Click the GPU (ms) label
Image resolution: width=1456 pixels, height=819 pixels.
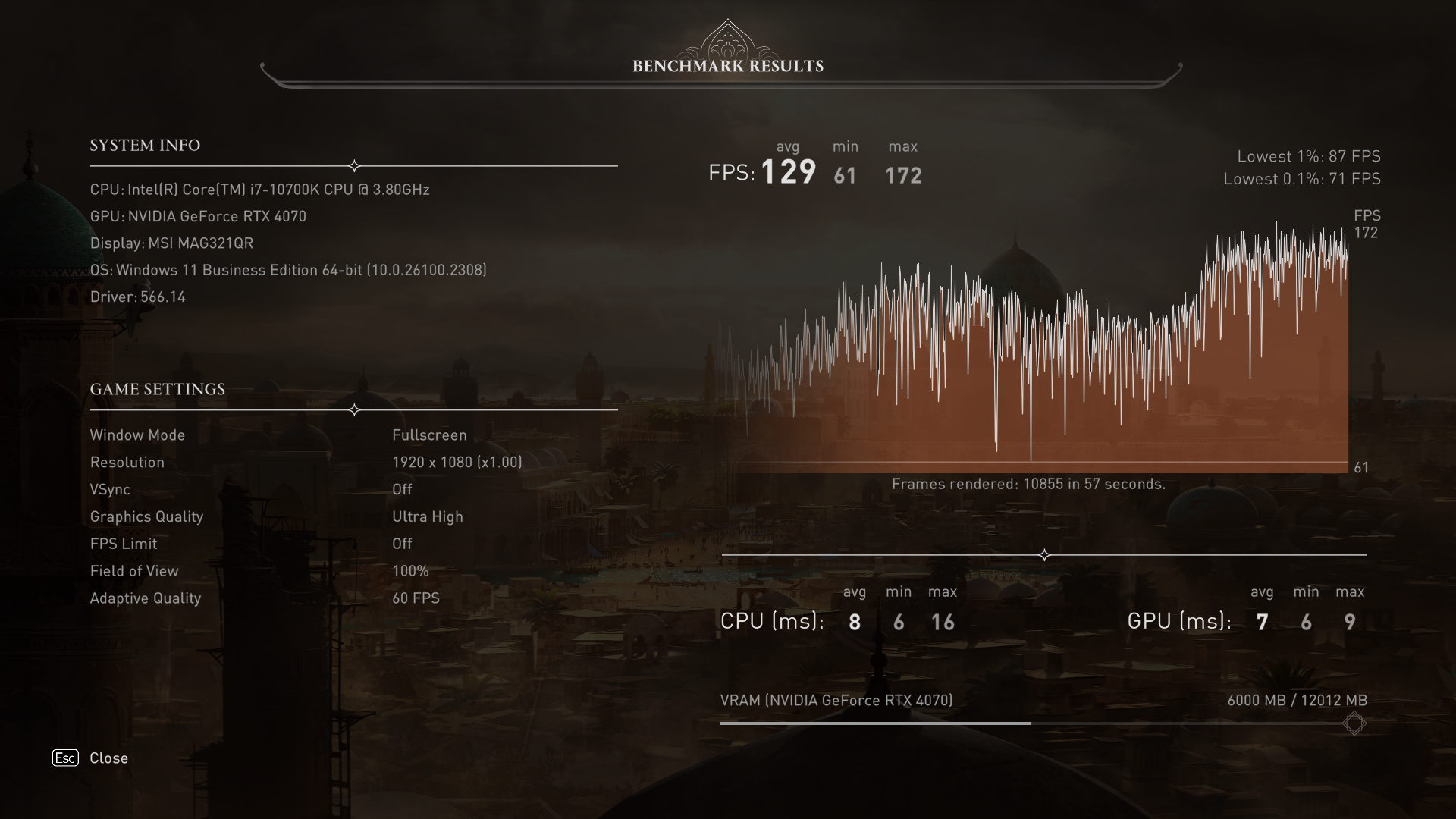(x=1179, y=622)
